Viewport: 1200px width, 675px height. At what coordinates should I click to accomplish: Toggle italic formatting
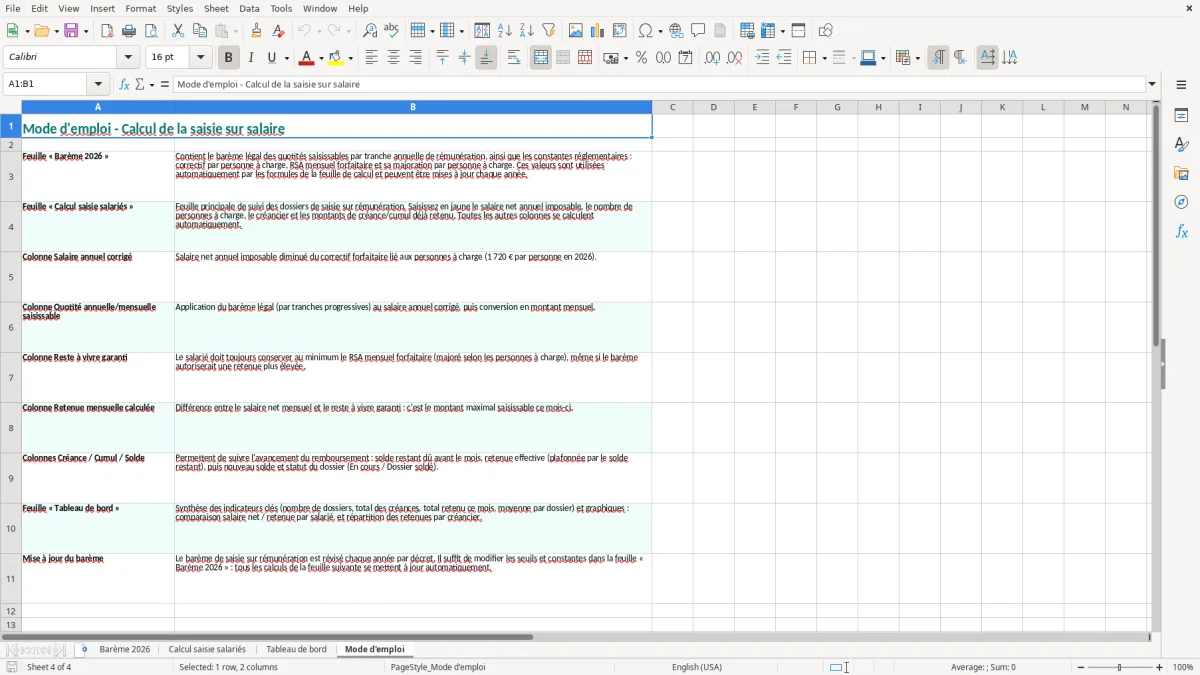250,58
